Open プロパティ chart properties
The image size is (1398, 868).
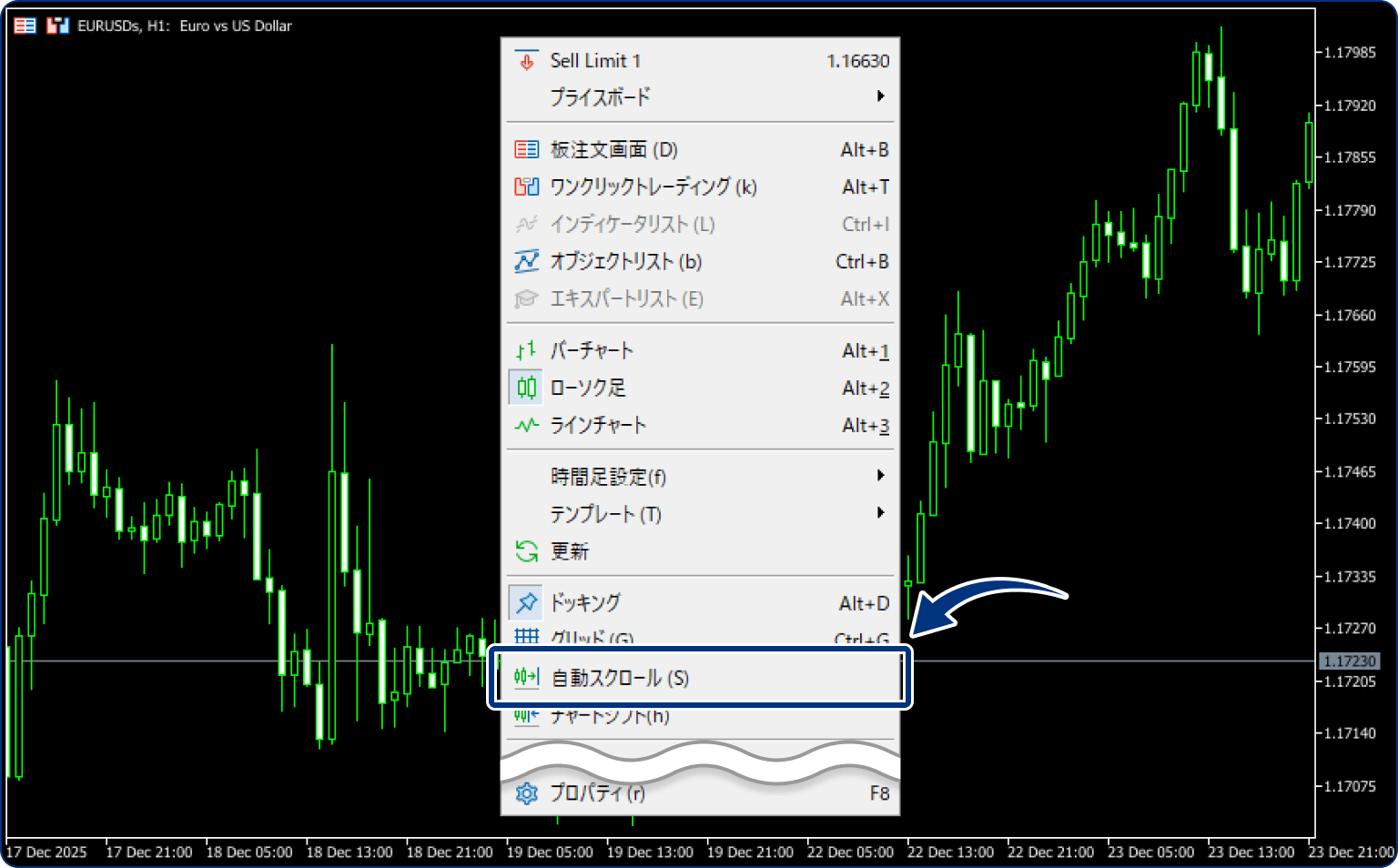(x=596, y=792)
